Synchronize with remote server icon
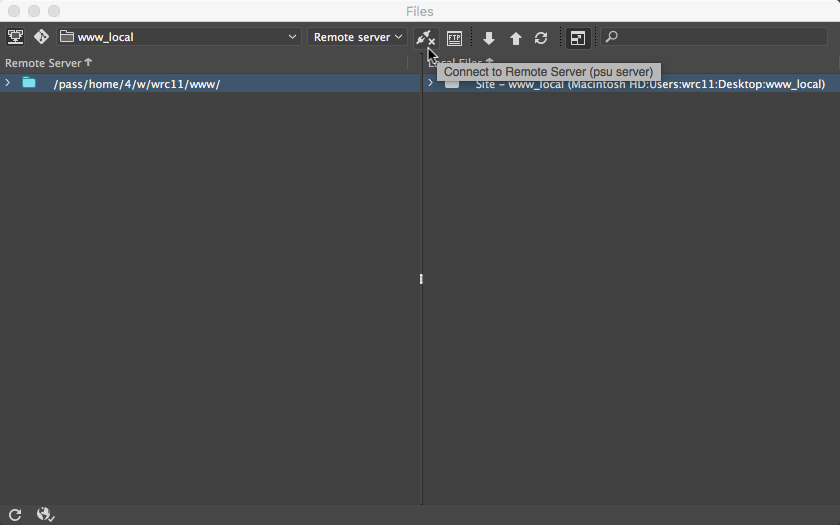 541,38
